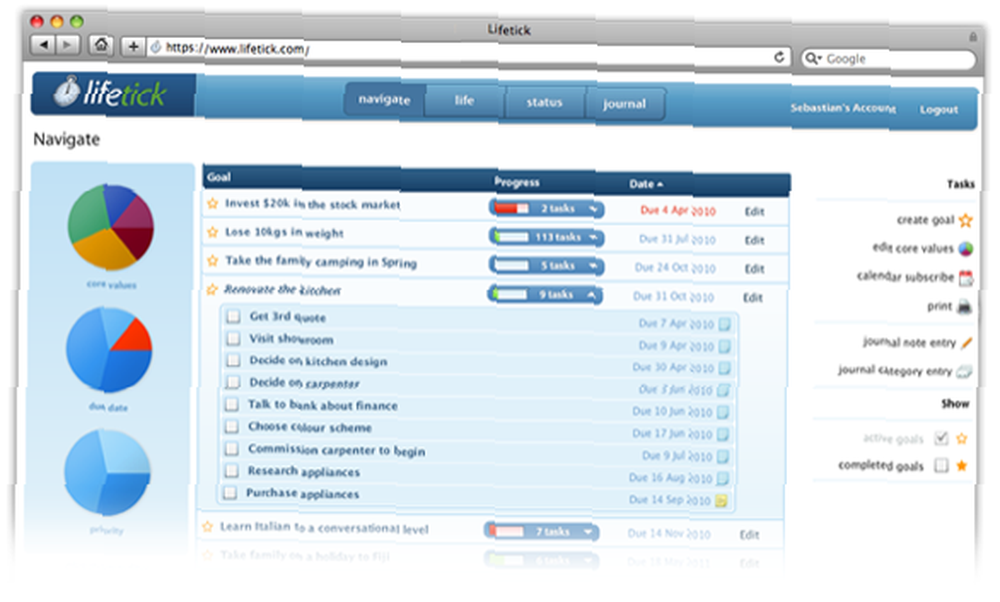Check off Visit showroom task
1000x602 pixels.
pyautogui.click(x=233, y=338)
